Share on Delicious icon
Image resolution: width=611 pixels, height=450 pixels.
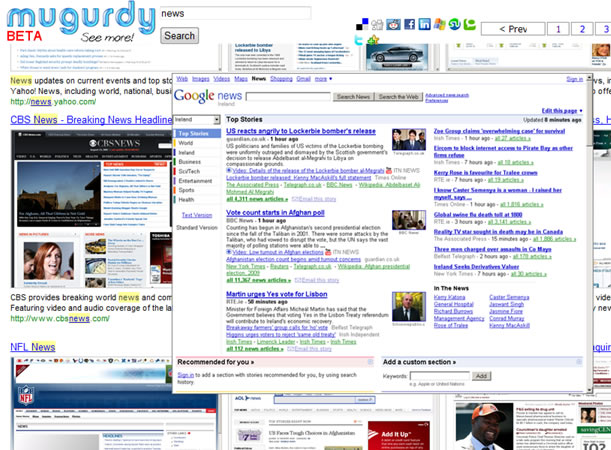362,24
